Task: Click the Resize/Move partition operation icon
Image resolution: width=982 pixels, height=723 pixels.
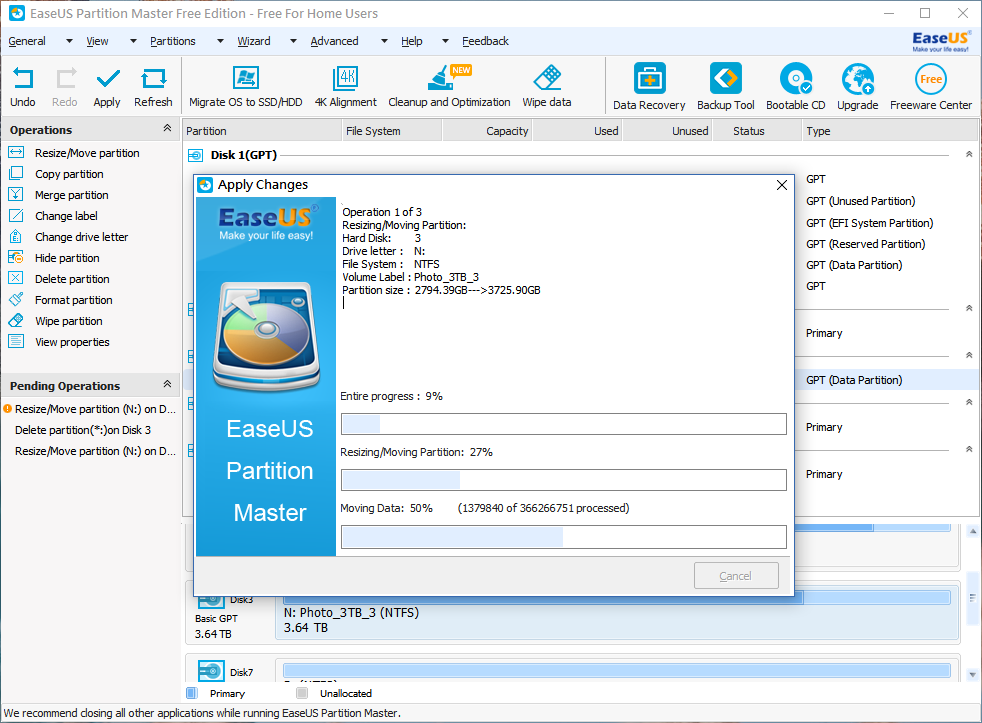Action: click(16, 152)
